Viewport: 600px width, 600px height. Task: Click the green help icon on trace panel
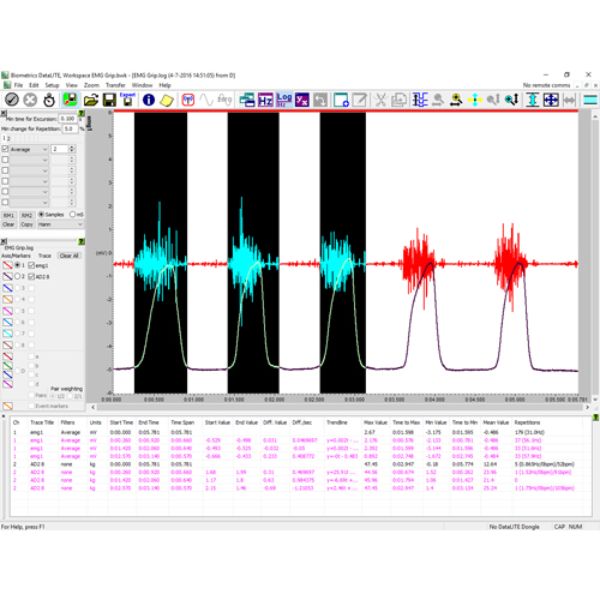point(82,241)
